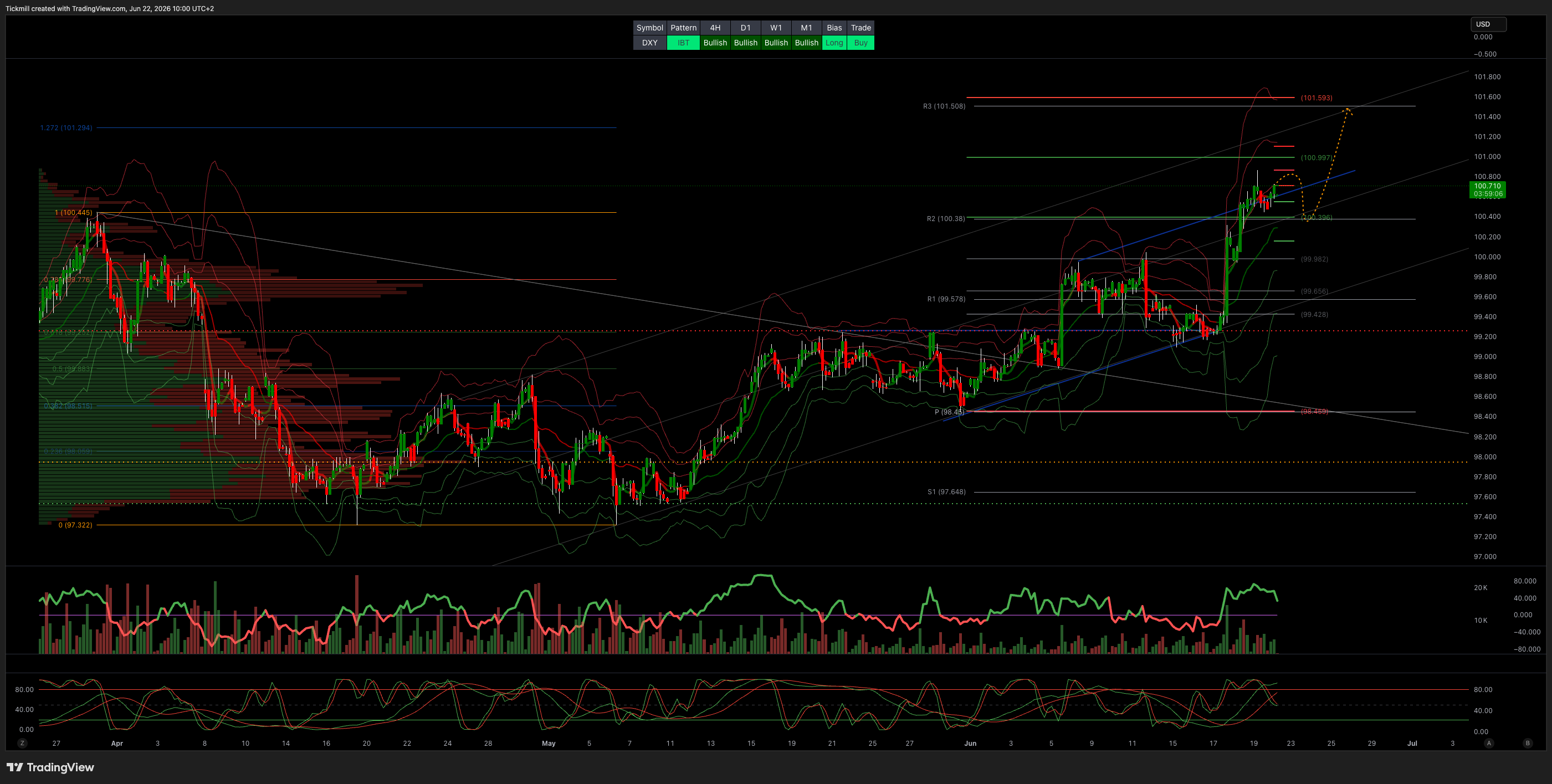Click the DXY symbol cell
The image size is (1552, 784).
tap(649, 43)
